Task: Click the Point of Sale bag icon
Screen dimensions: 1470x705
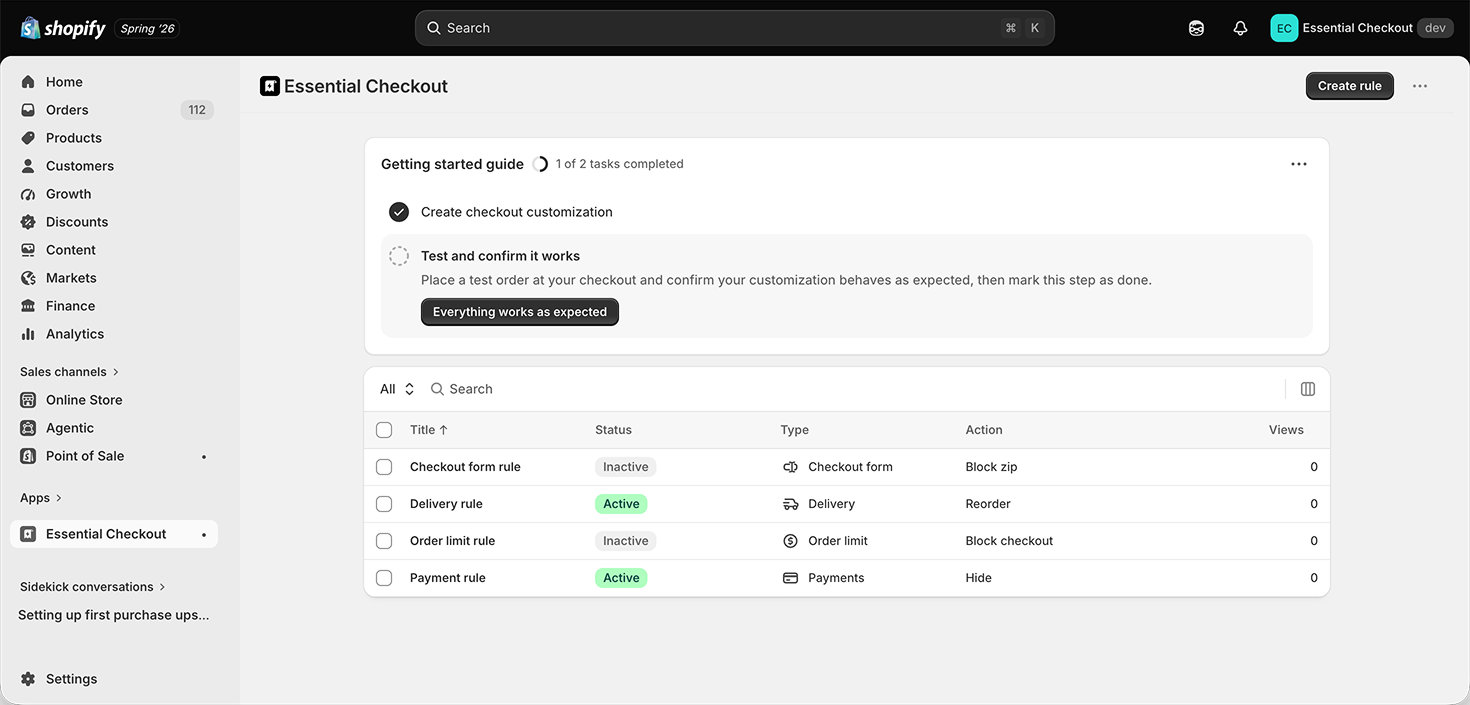Action: click(28, 456)
